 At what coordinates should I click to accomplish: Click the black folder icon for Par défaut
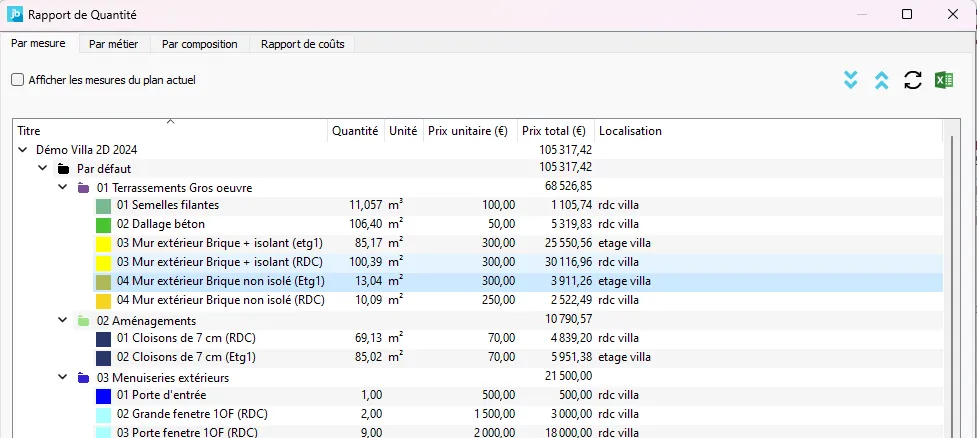[64, 168]
